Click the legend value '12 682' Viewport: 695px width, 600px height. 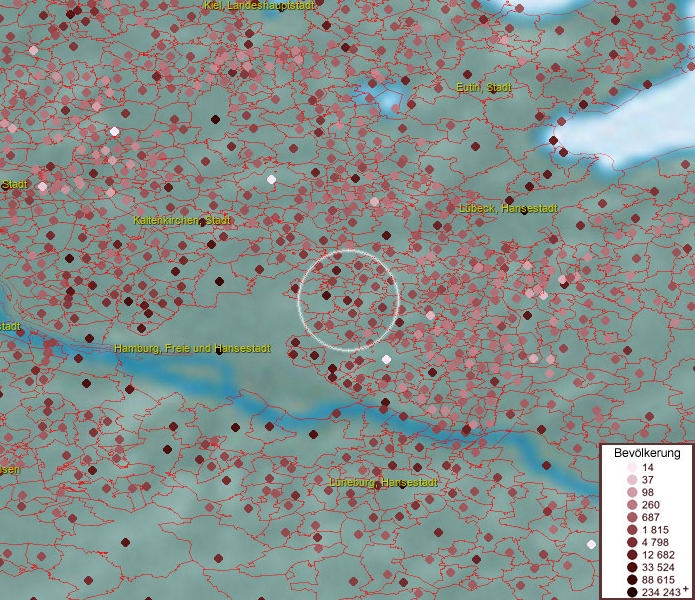point(658,555)
